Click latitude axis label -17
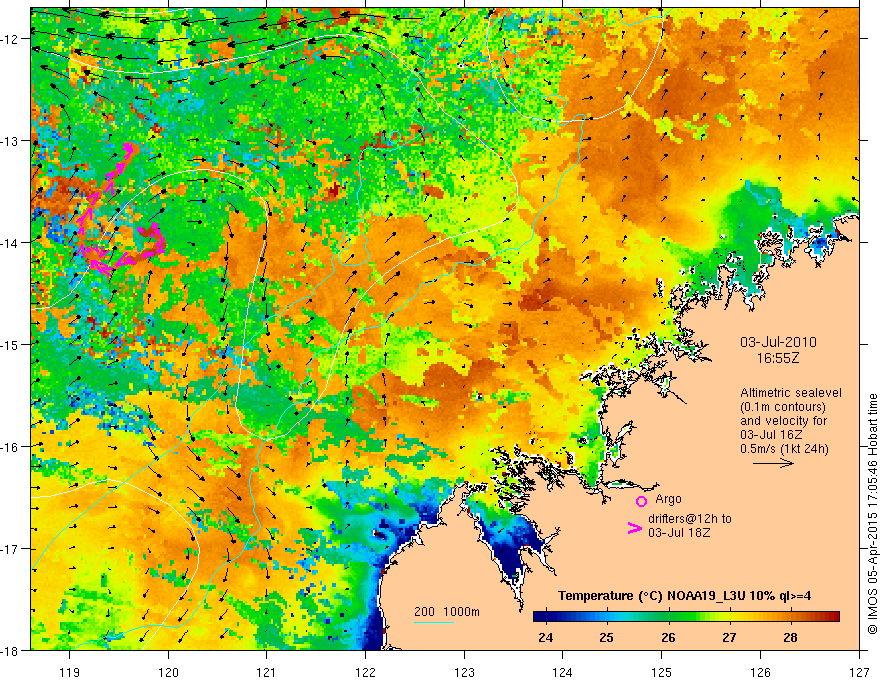The height and width of the screenshot is (680, 880). point(11,549)
